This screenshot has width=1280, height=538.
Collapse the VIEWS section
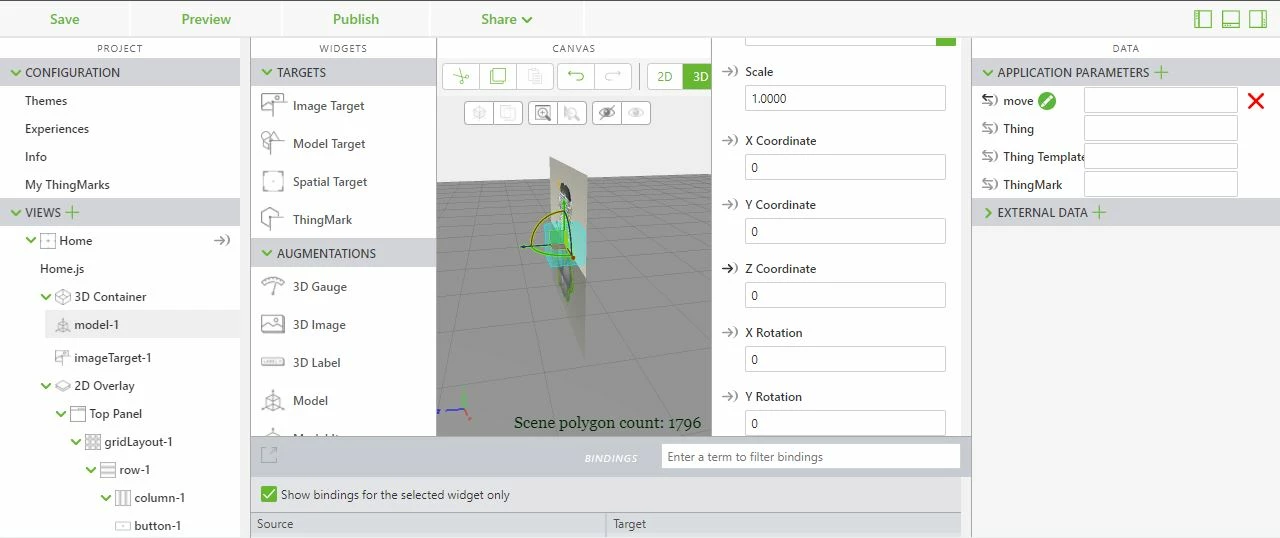click(x=15, y=212)
